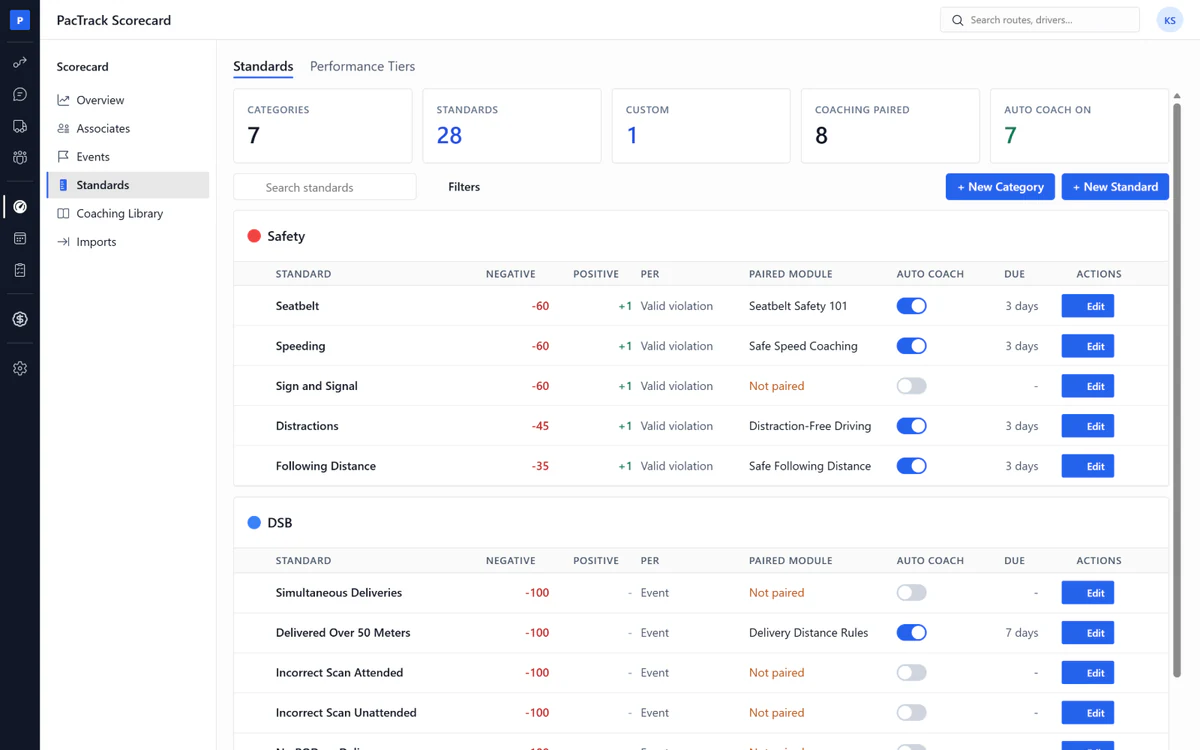Click the standards list scrollbar thumb
The height and width of the screenshot is (750, 1200).
click(x=1176, y=392)
